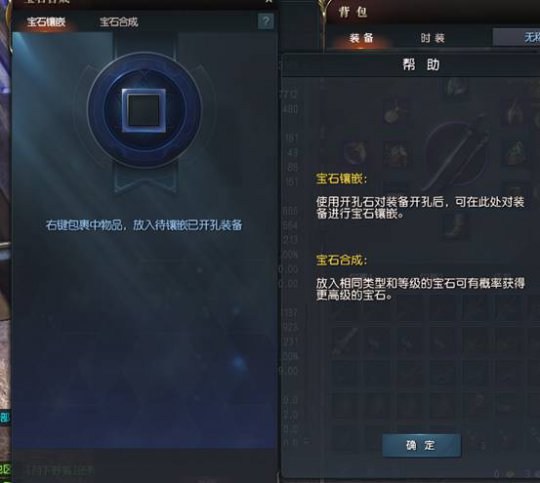The height and width of the screenshot is (483, 540).
Task: Click the blue circular socket ring
Action: coord(144,110)
